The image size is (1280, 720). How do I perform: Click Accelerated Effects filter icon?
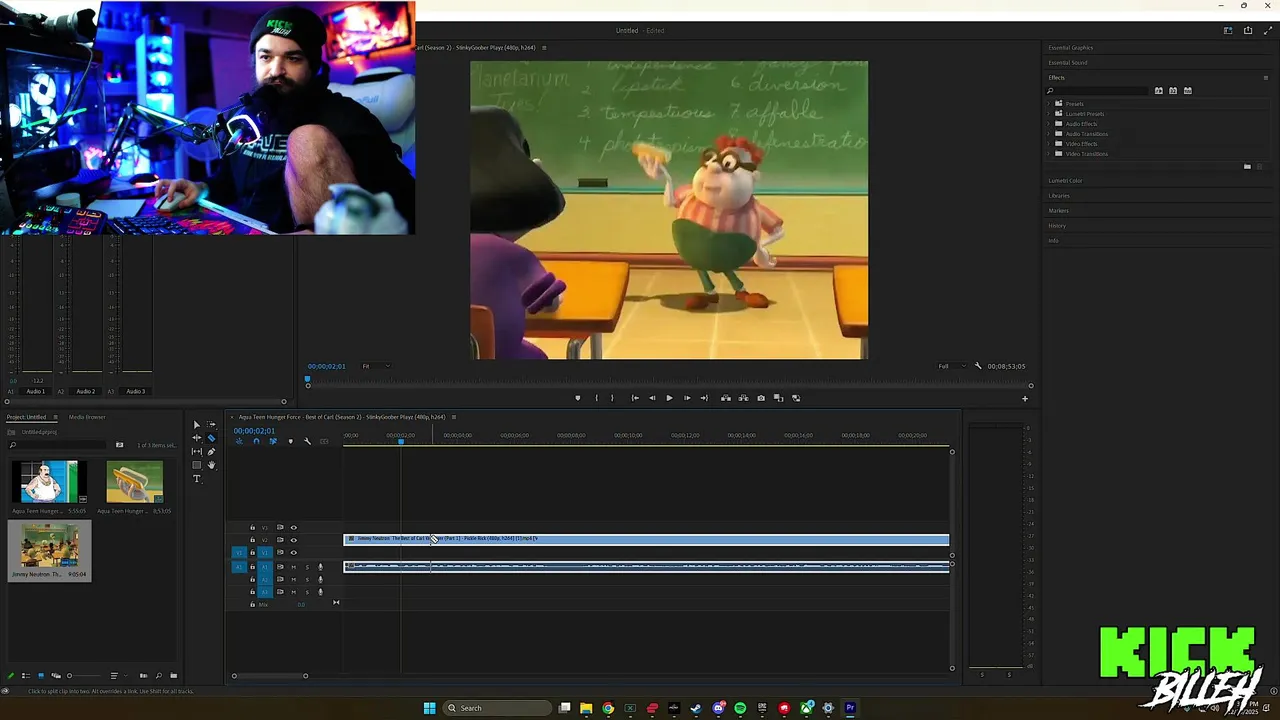1159,91
